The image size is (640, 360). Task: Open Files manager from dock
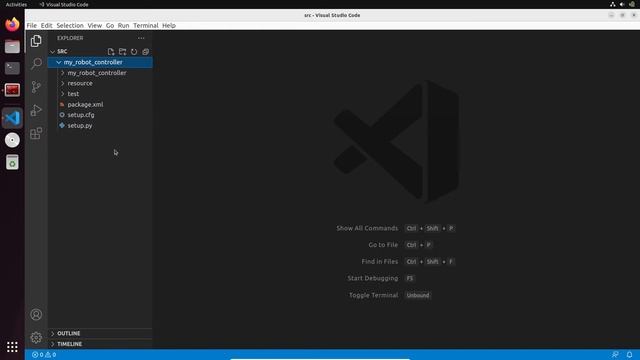coord(12,47)
